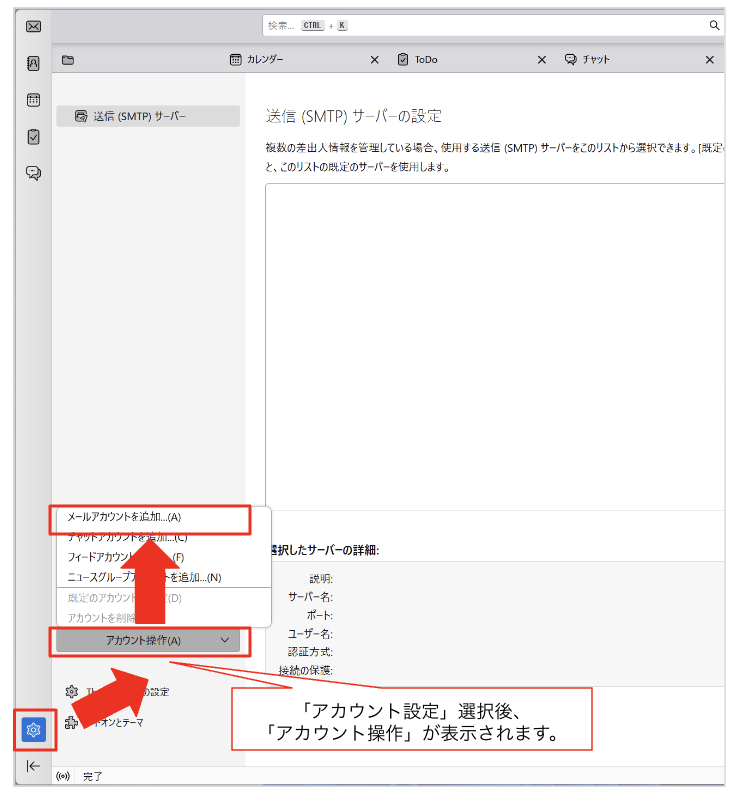Collapse the spaces toolbar arrow icon

[33, 766]
